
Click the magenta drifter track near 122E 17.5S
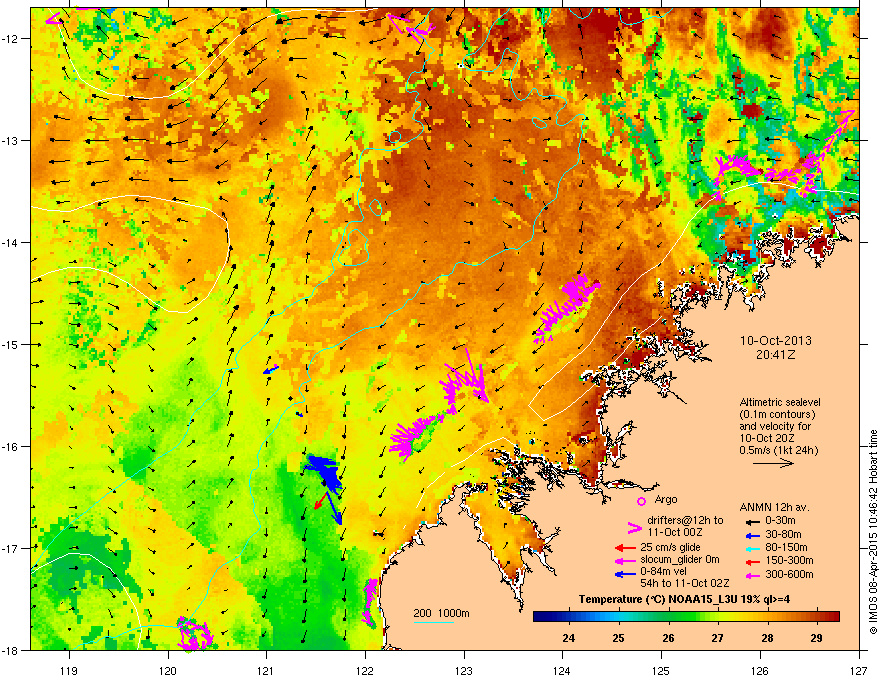(x=370, y=603)
